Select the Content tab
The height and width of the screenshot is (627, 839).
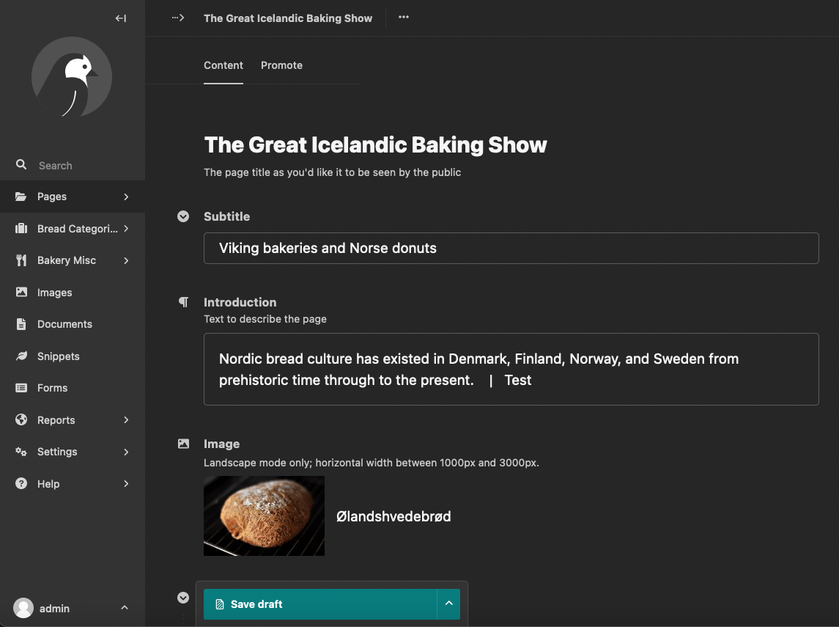pos(223,65)
